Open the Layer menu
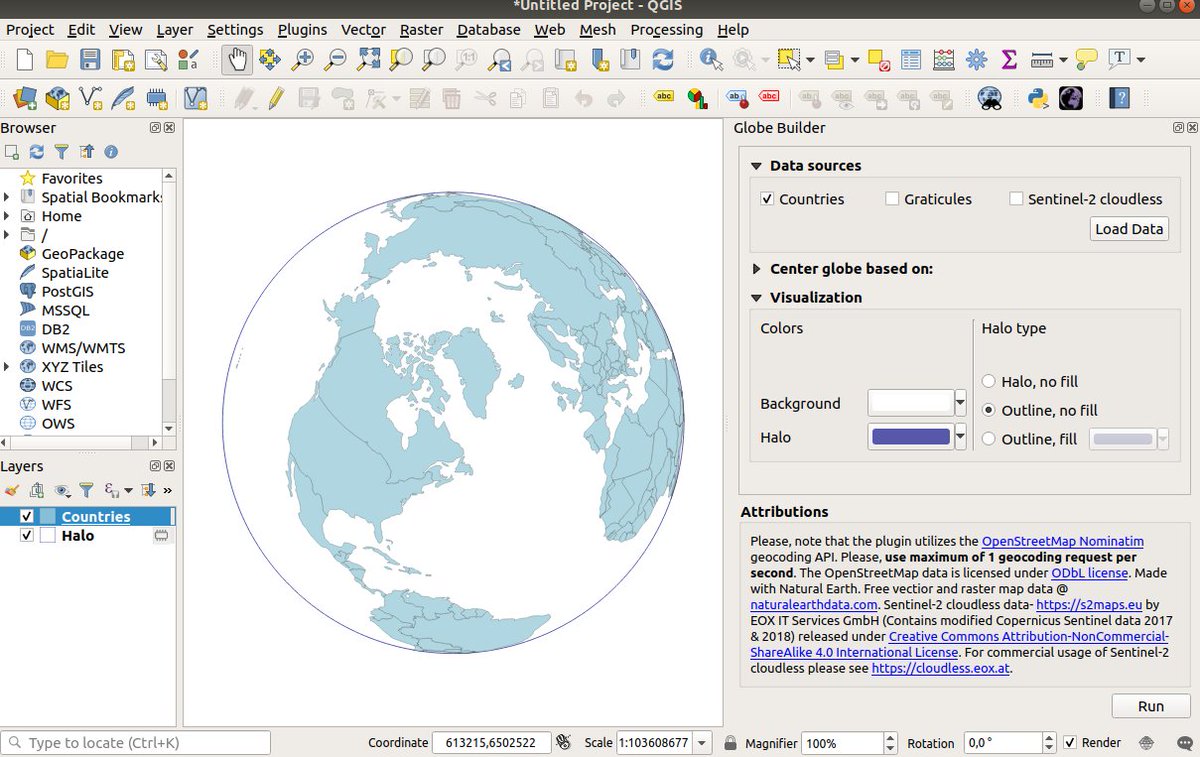 coord(175,30)
